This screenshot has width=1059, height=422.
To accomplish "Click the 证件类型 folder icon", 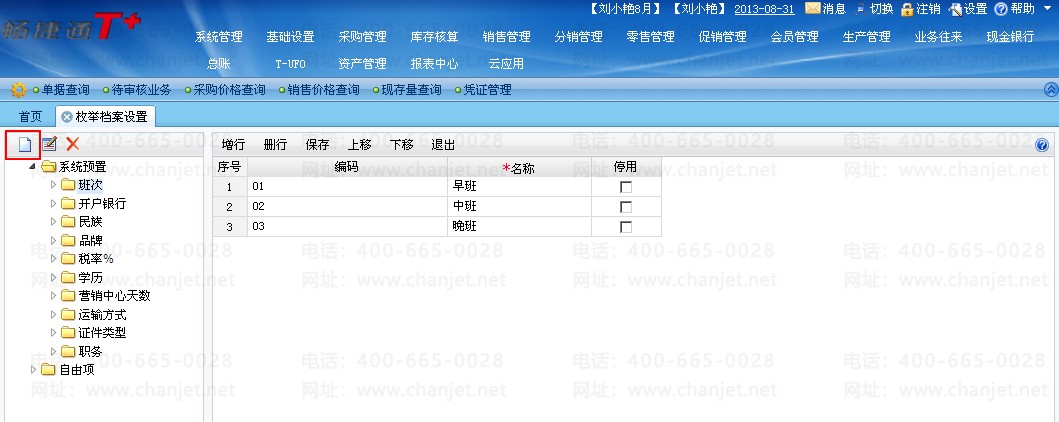I will (x=68, y=333).
